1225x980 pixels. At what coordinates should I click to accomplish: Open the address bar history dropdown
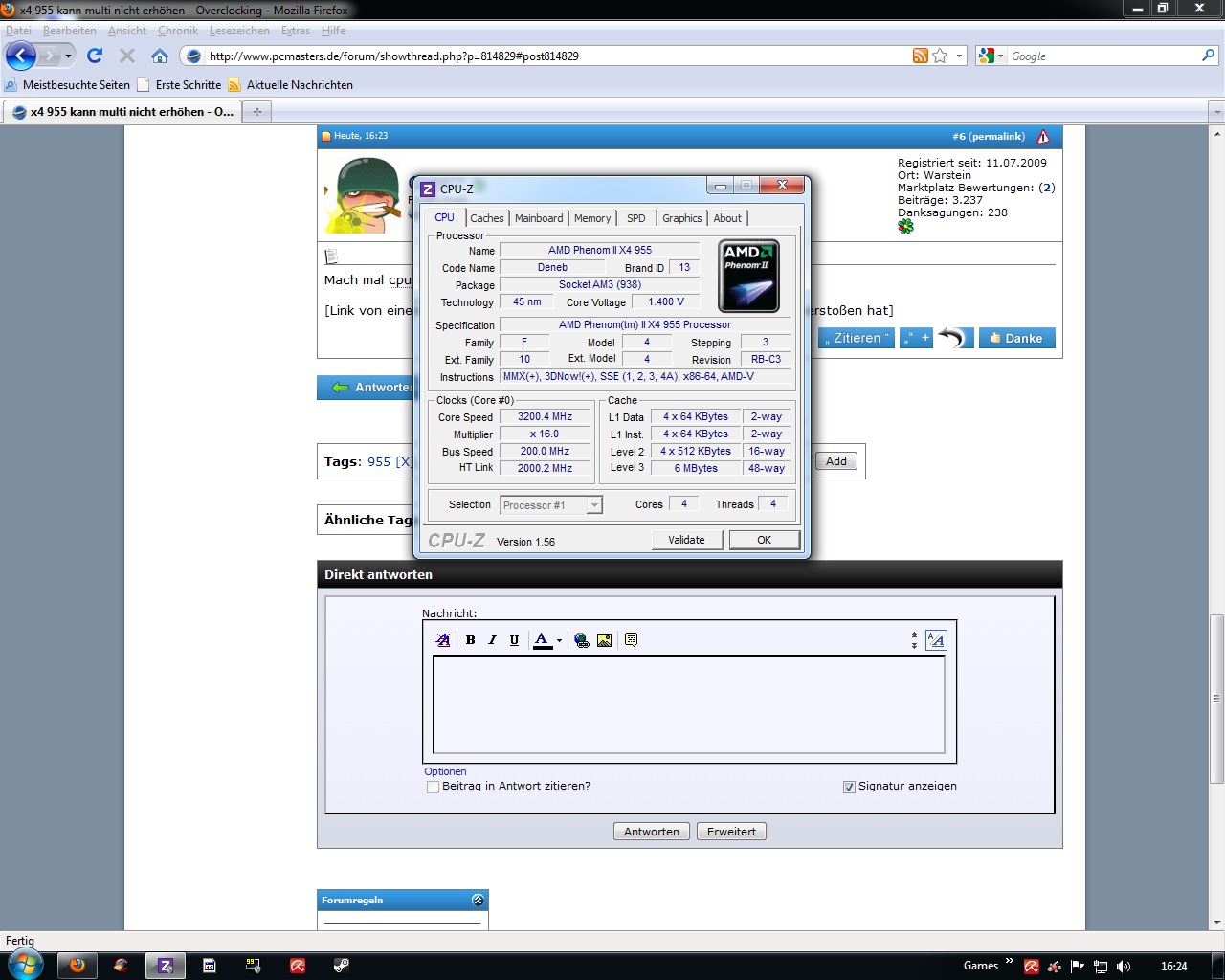pos(959,56)
